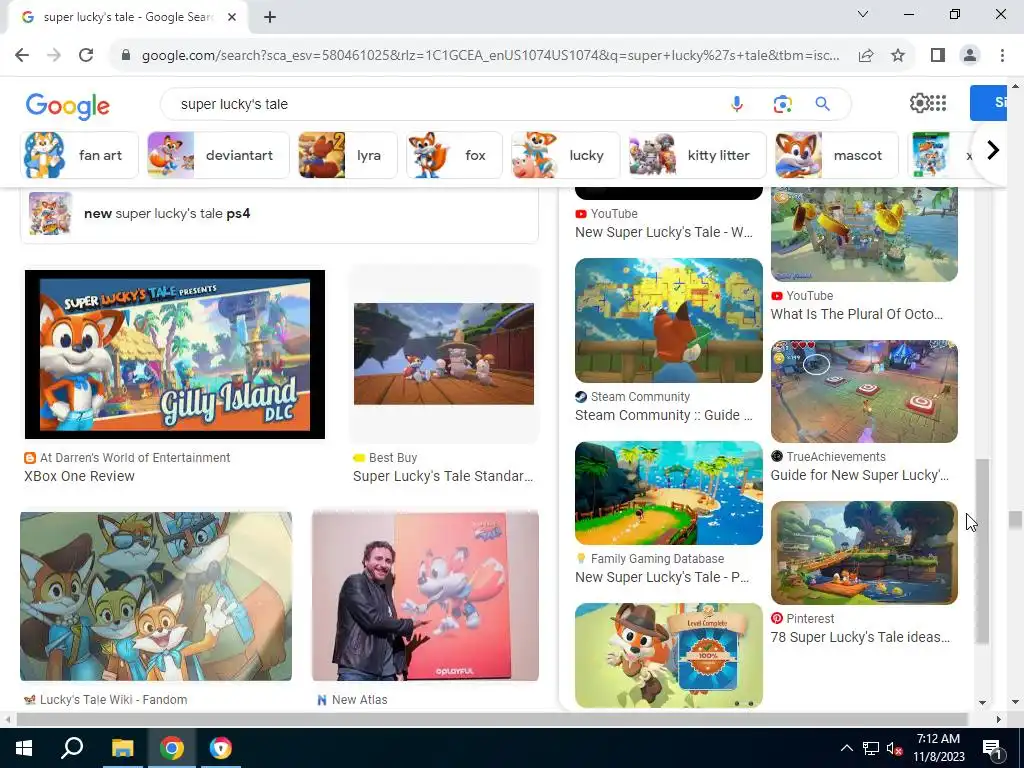1024x768 pixels.
Task: Select the fox filter chip
Action: click(x=454, y=155)
